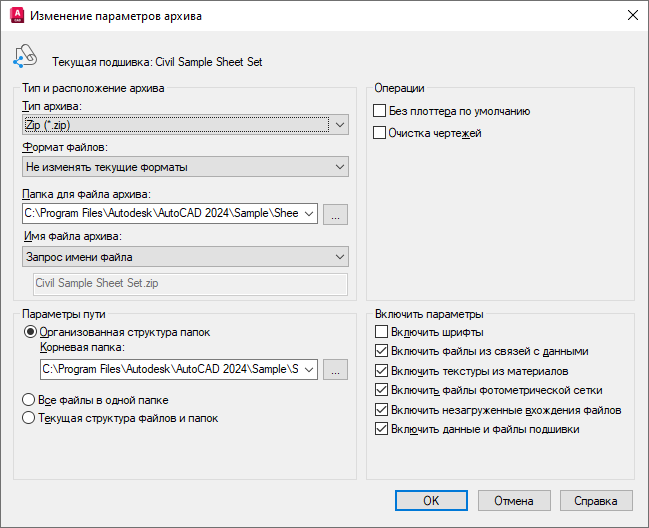Browse for root folder (… button)

pyautogui.click(x=336, y=370)
